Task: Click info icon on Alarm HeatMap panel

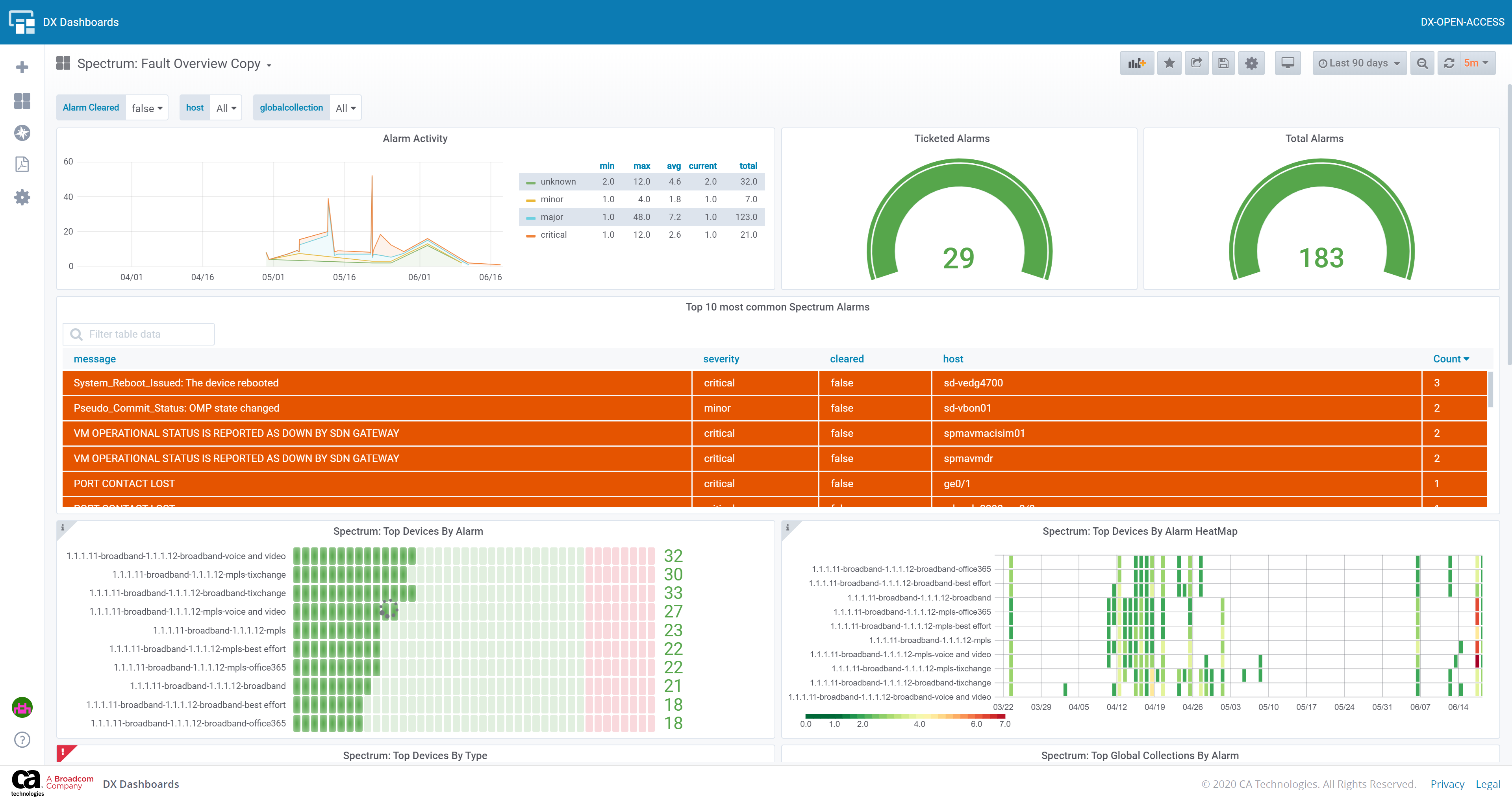Action: pos(787,527)
